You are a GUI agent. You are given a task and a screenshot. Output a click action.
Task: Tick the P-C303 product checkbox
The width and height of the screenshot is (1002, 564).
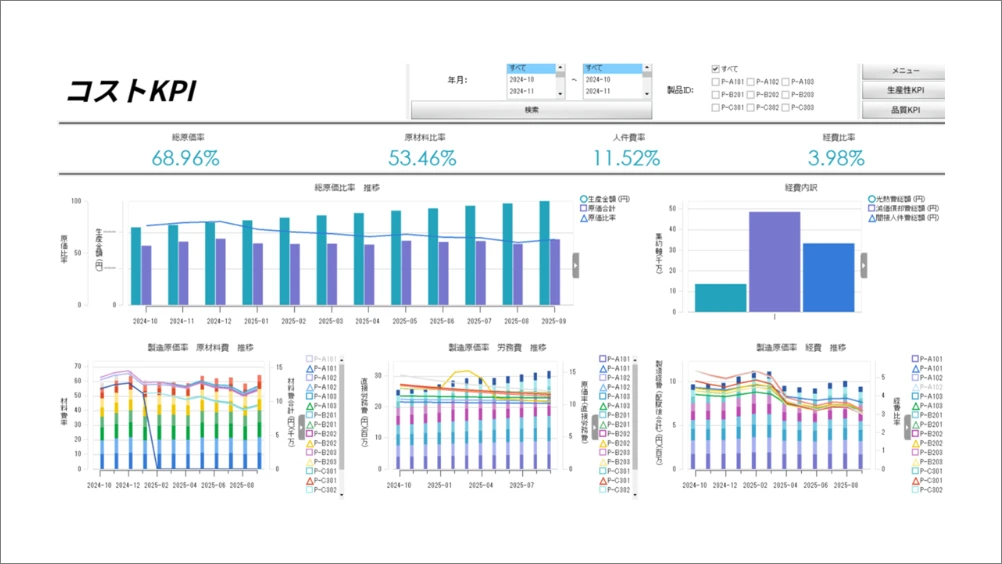coord(787,108)
